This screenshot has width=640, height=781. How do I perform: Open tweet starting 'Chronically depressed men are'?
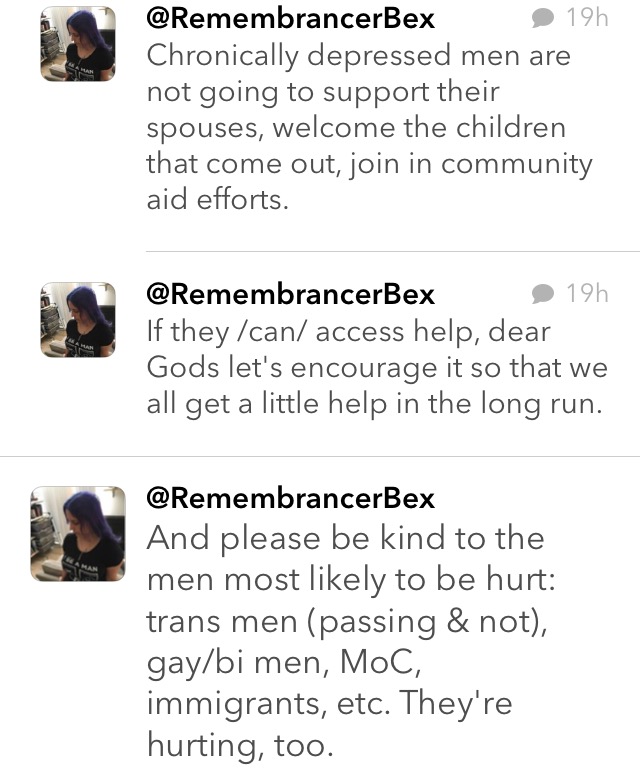tap(370, 128)
